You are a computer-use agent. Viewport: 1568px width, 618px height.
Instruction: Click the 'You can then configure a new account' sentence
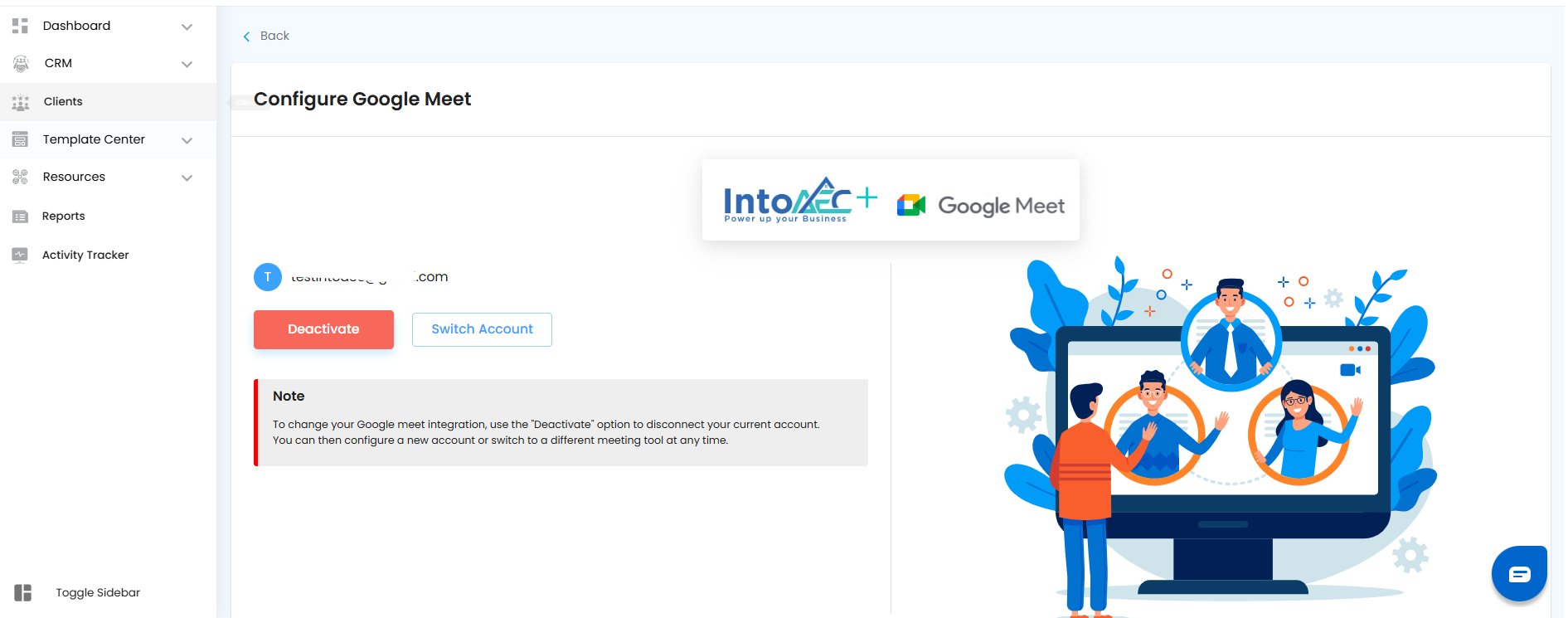501,440
